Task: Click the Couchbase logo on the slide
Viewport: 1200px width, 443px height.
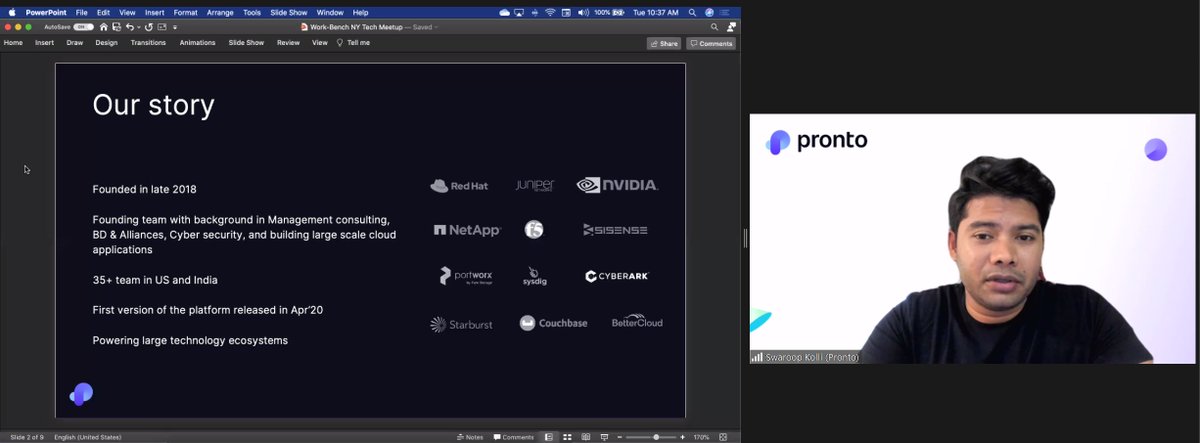Action: click(553, 323)
